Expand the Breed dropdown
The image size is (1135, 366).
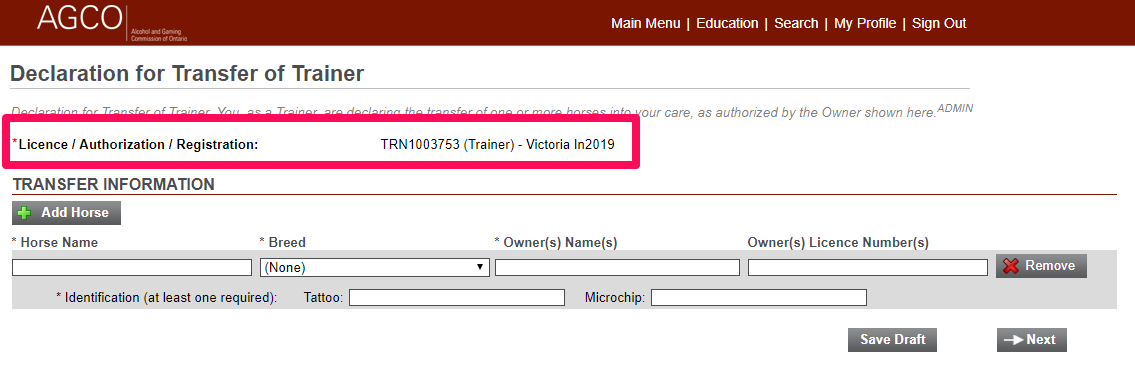375,268
